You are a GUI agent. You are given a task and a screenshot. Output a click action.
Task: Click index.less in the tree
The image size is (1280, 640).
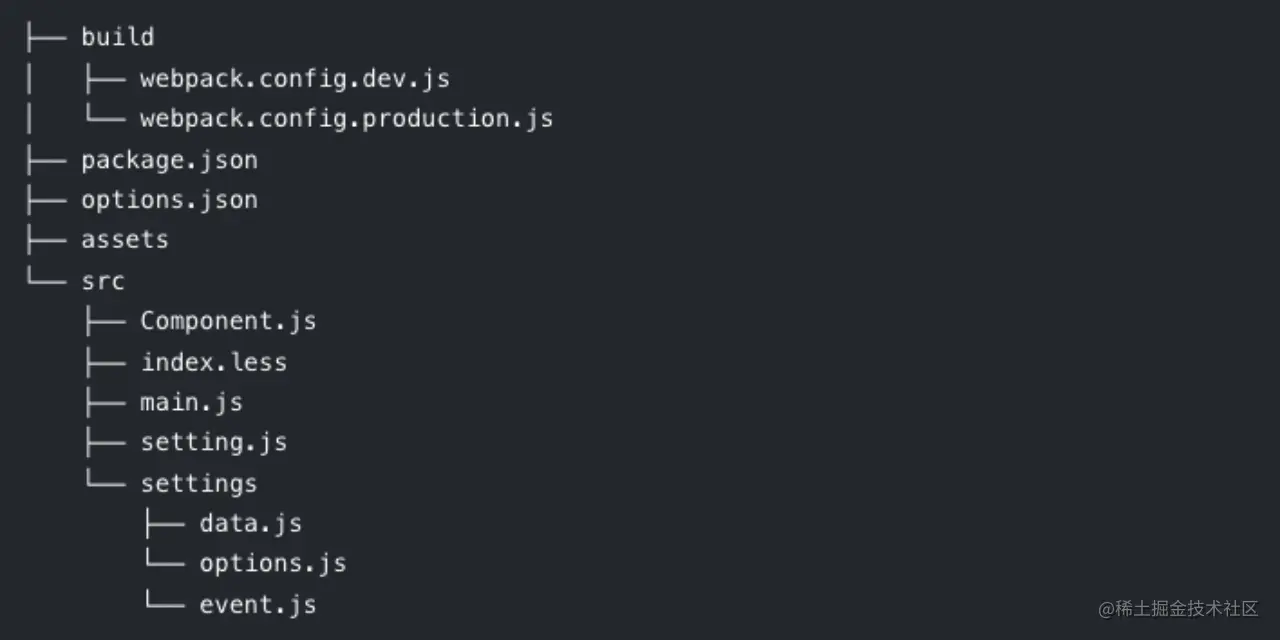tap(214, 362)
